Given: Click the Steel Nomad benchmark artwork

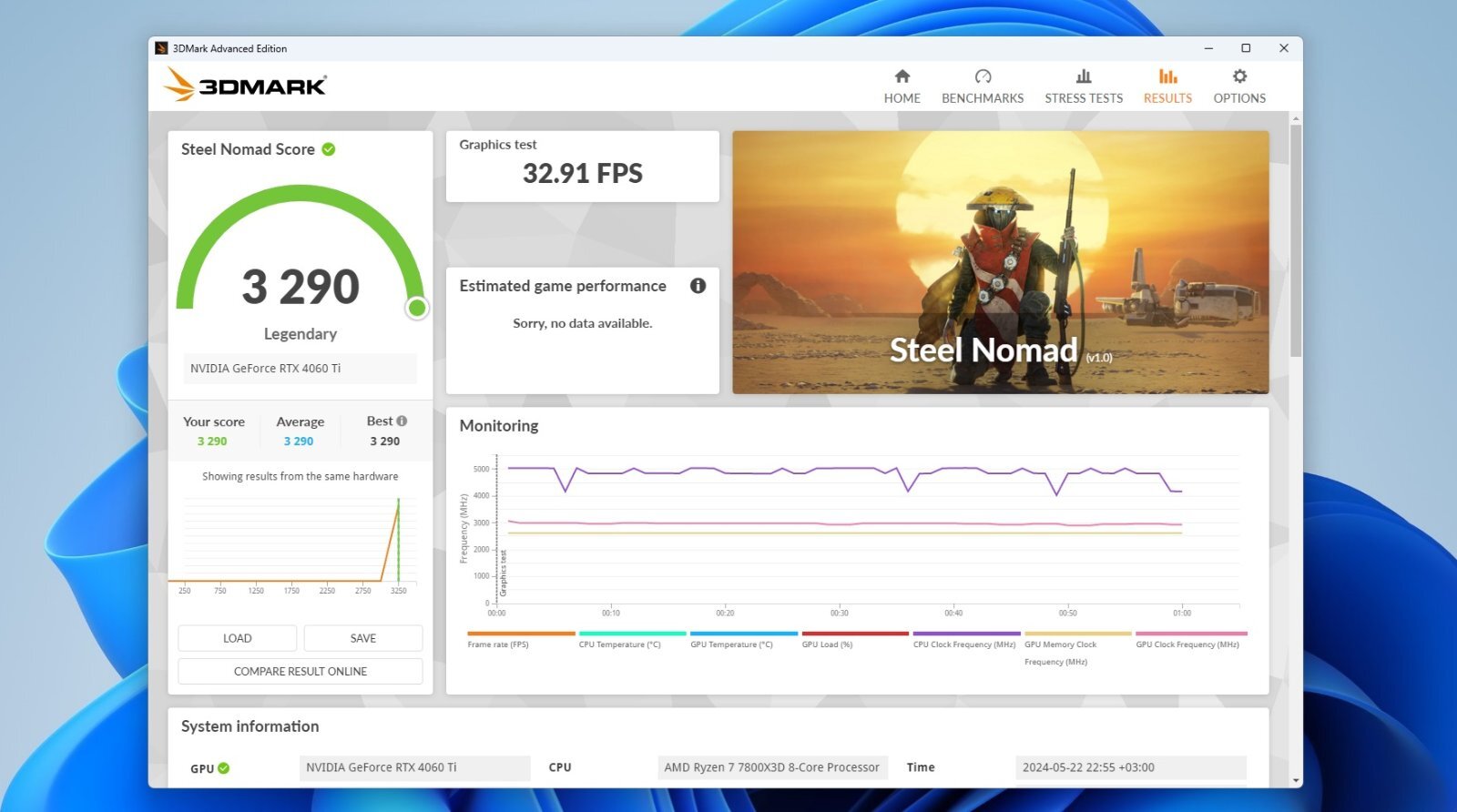Looking at the screenshot, I should [1001, 262].
